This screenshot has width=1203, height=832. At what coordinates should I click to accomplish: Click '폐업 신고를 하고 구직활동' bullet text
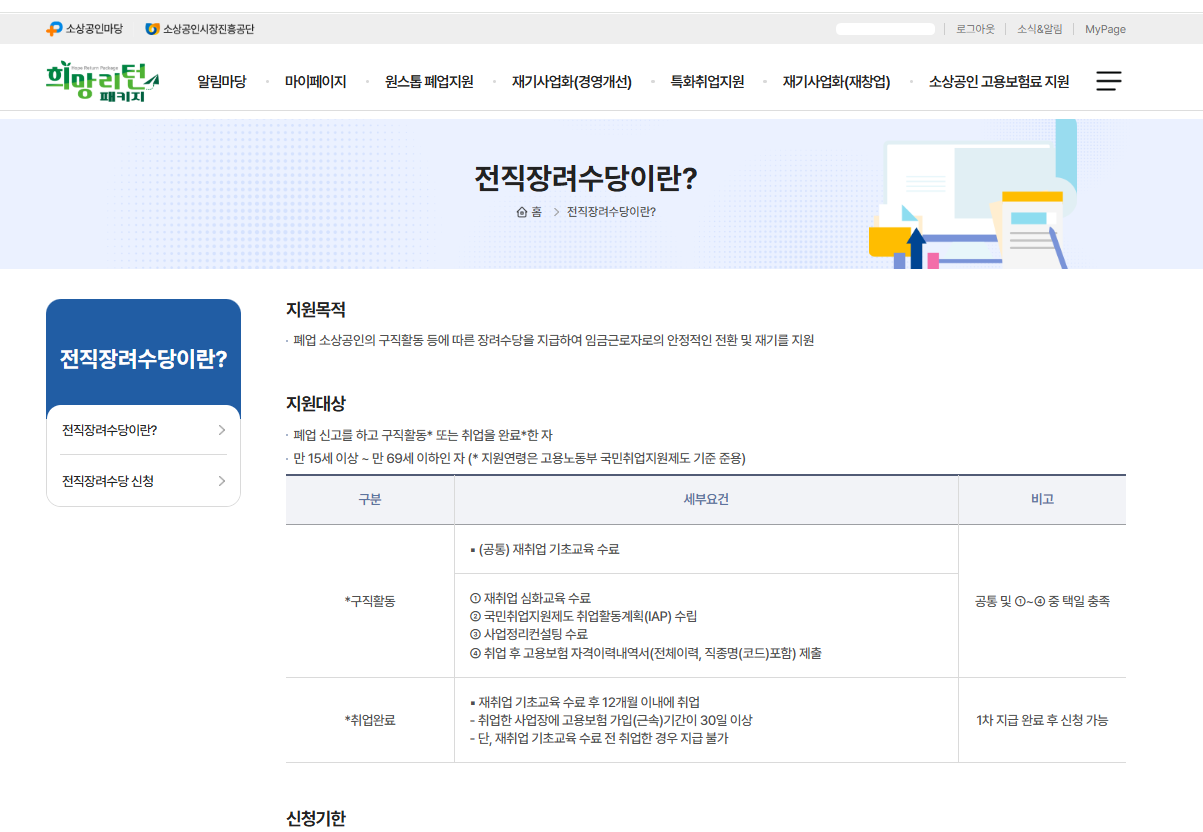(423, 435)
